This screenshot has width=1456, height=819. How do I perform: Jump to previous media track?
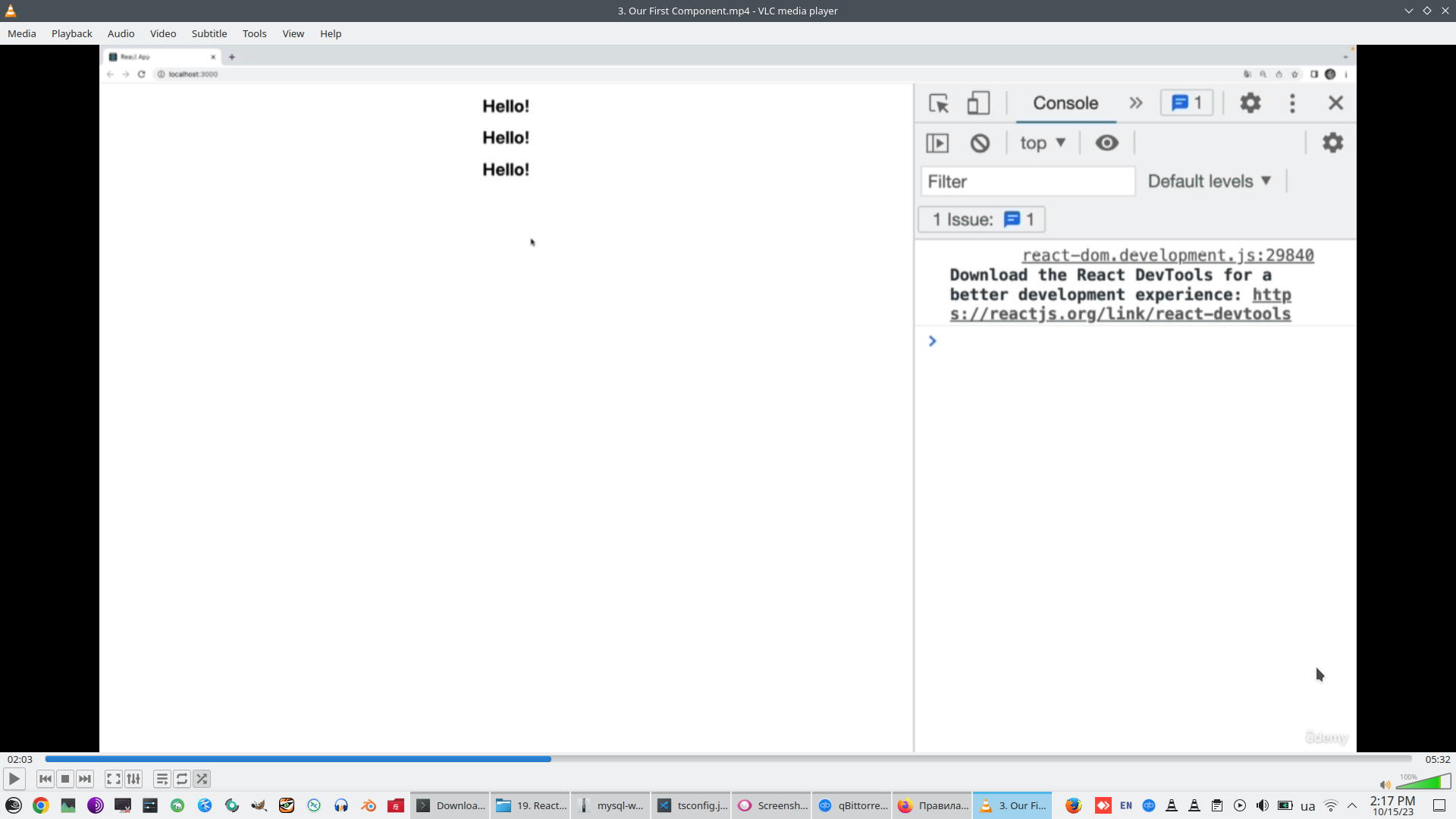45,779
